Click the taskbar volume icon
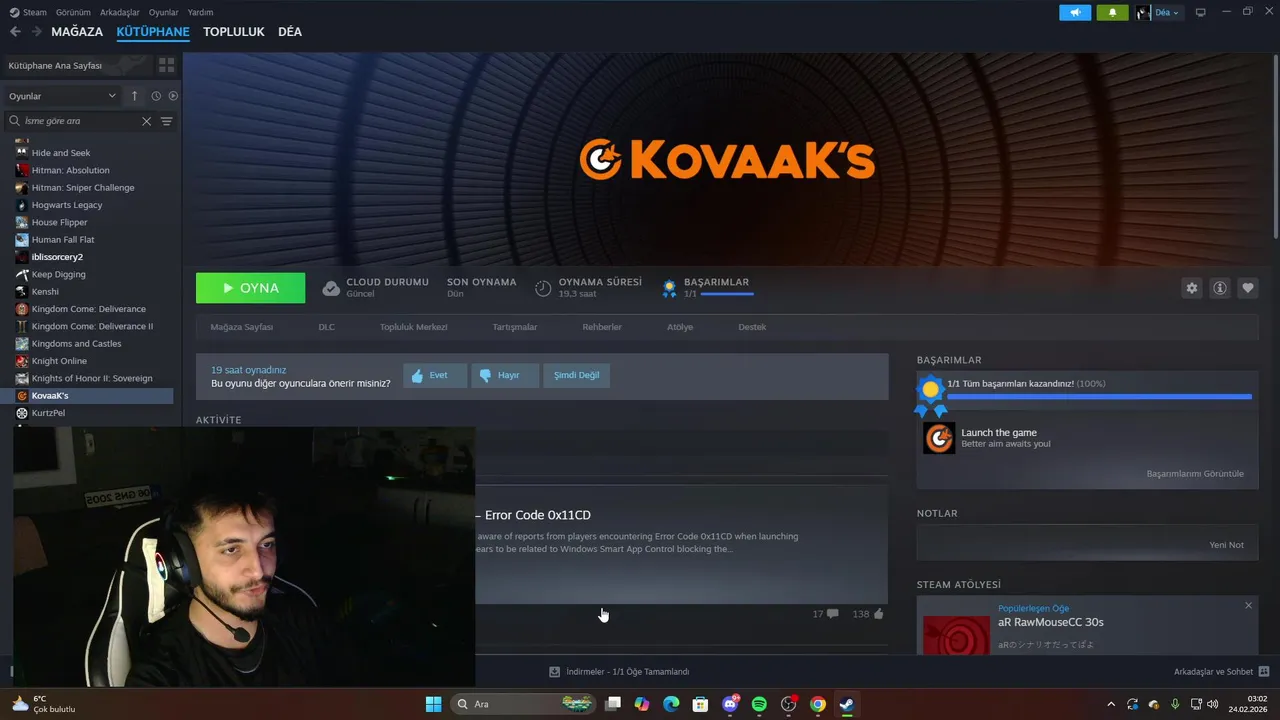 point(1212,704)
